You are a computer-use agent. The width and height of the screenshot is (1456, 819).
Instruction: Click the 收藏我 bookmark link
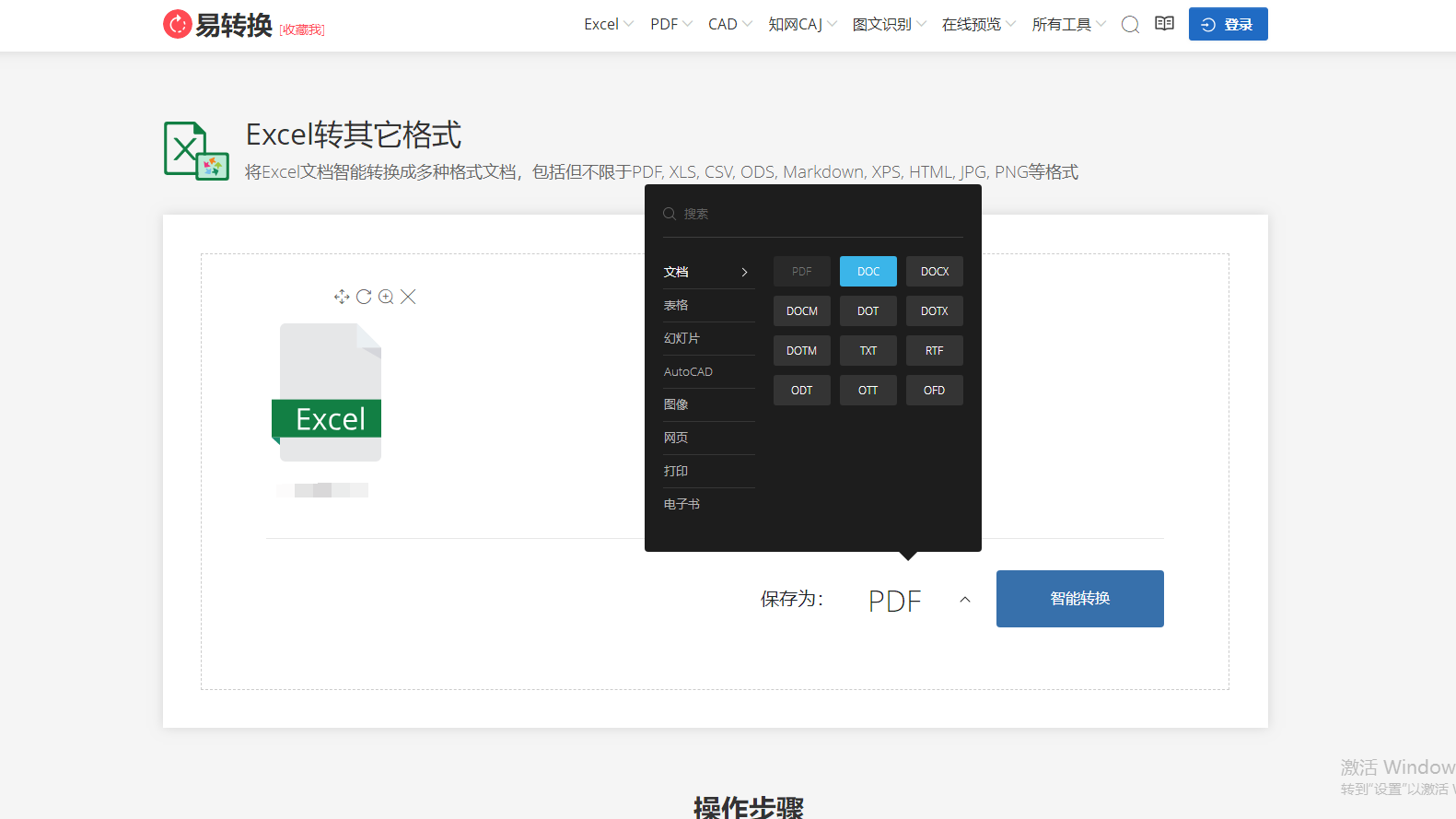[302, 29]
